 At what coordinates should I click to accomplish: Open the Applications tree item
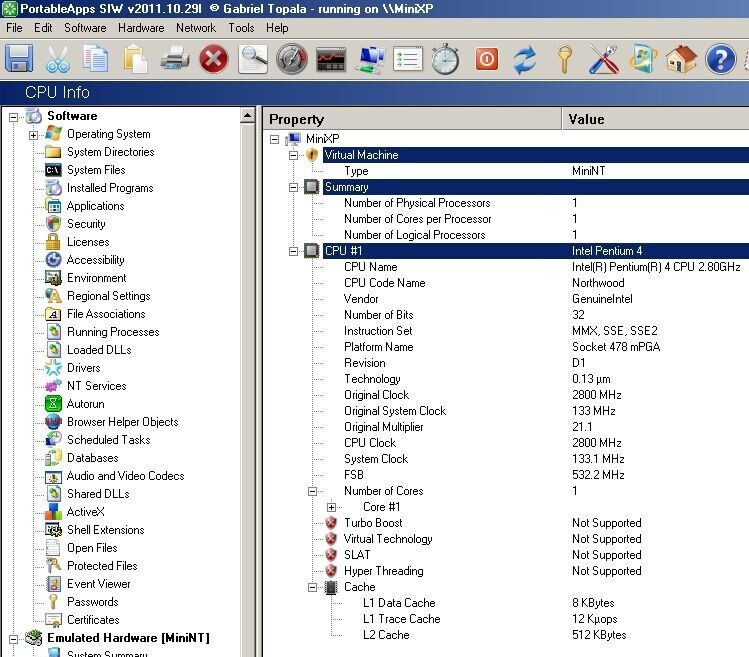point(96,206)
